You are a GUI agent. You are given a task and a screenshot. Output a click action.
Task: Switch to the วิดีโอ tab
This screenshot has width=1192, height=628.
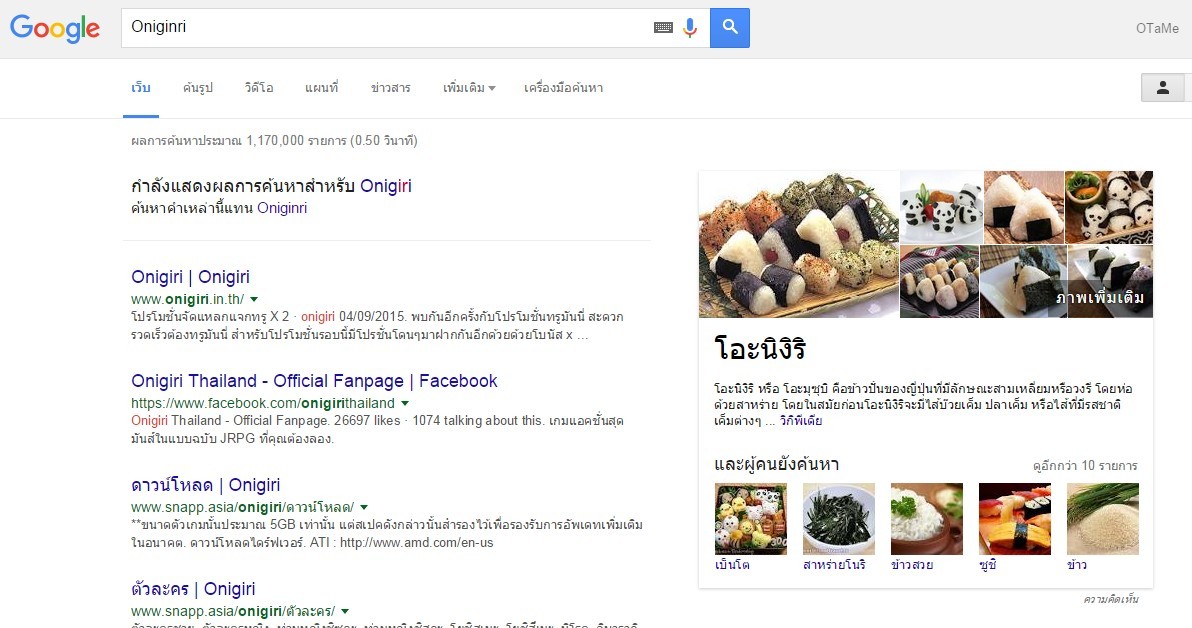point(258,88)
